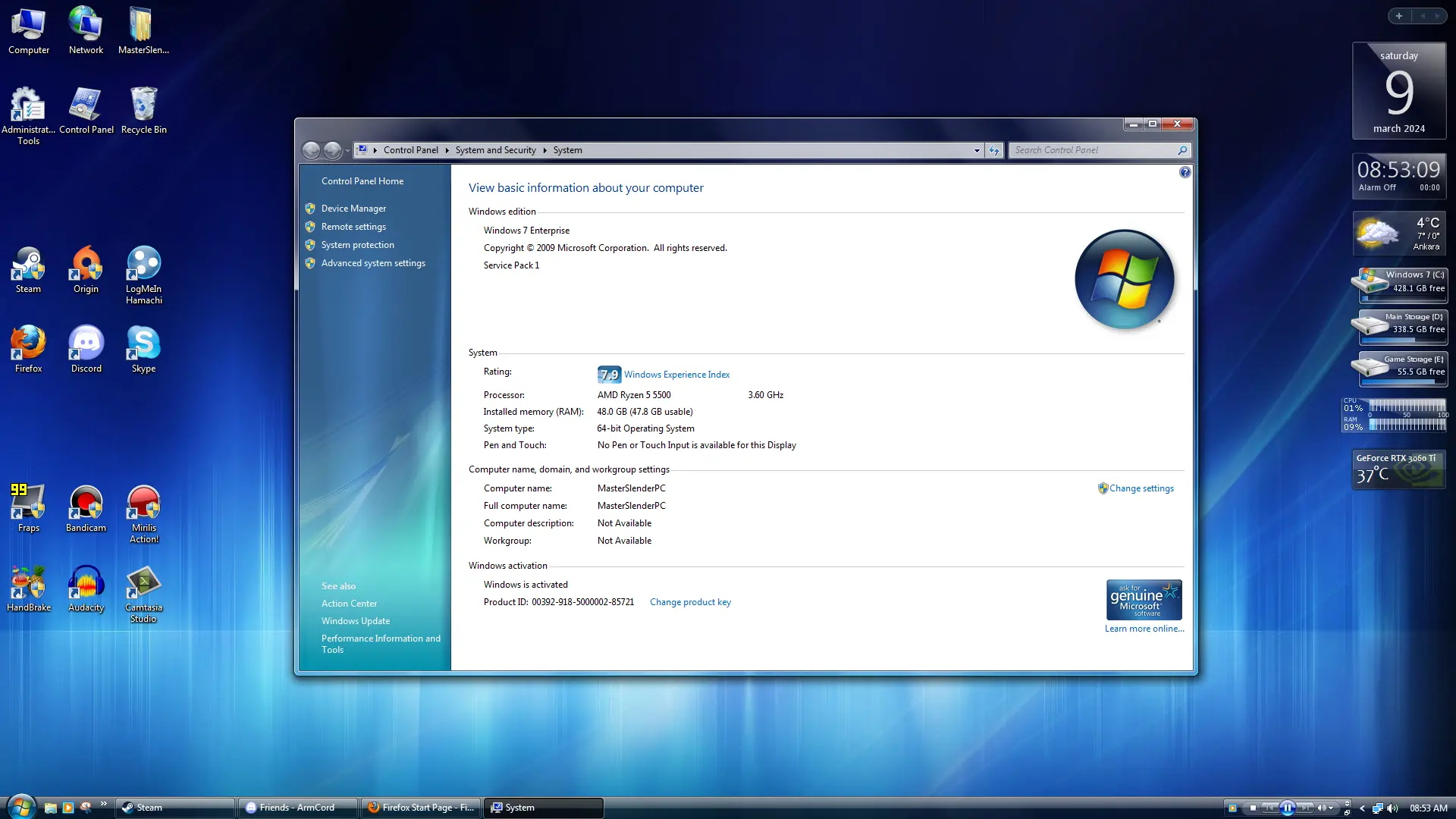Open Advanced system settings link
1456x819 pixels.
(373, 263)
